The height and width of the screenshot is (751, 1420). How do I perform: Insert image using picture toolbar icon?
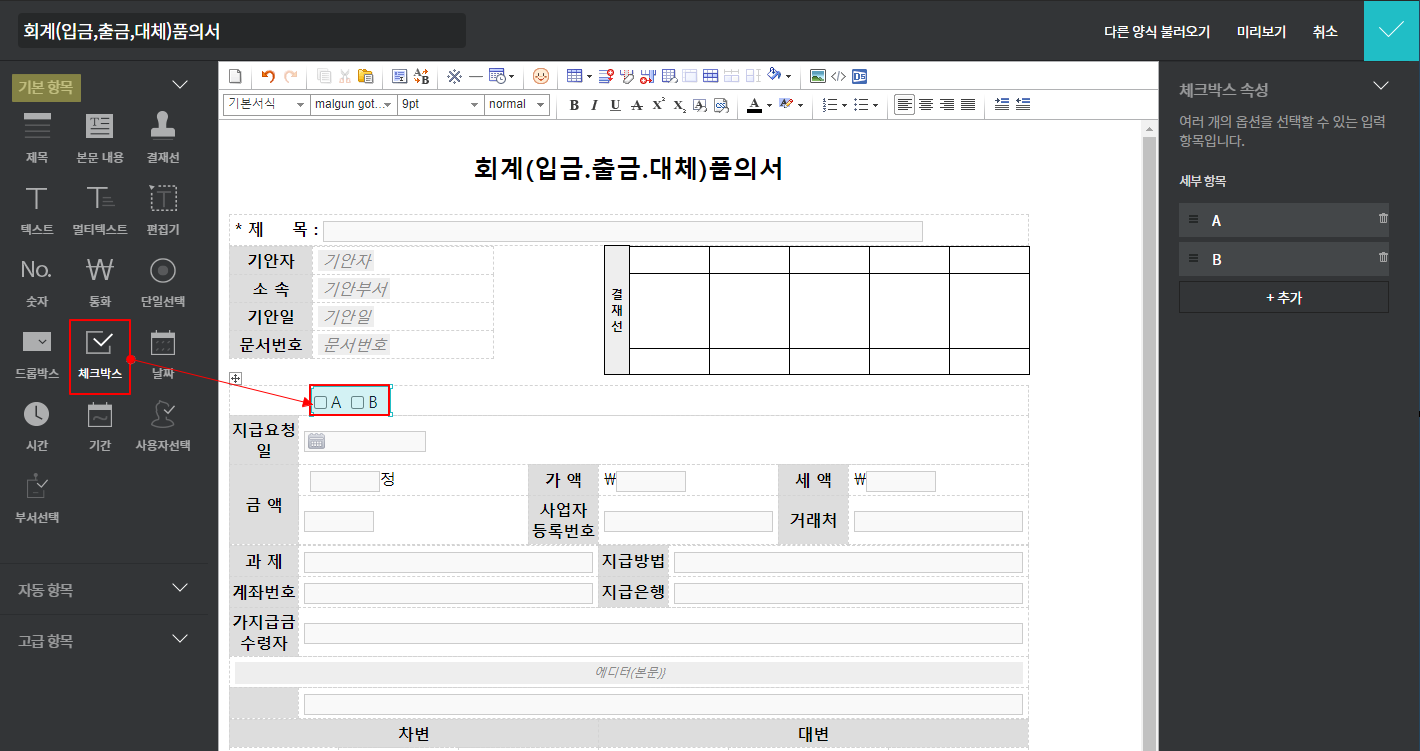[x=818, y=76]
